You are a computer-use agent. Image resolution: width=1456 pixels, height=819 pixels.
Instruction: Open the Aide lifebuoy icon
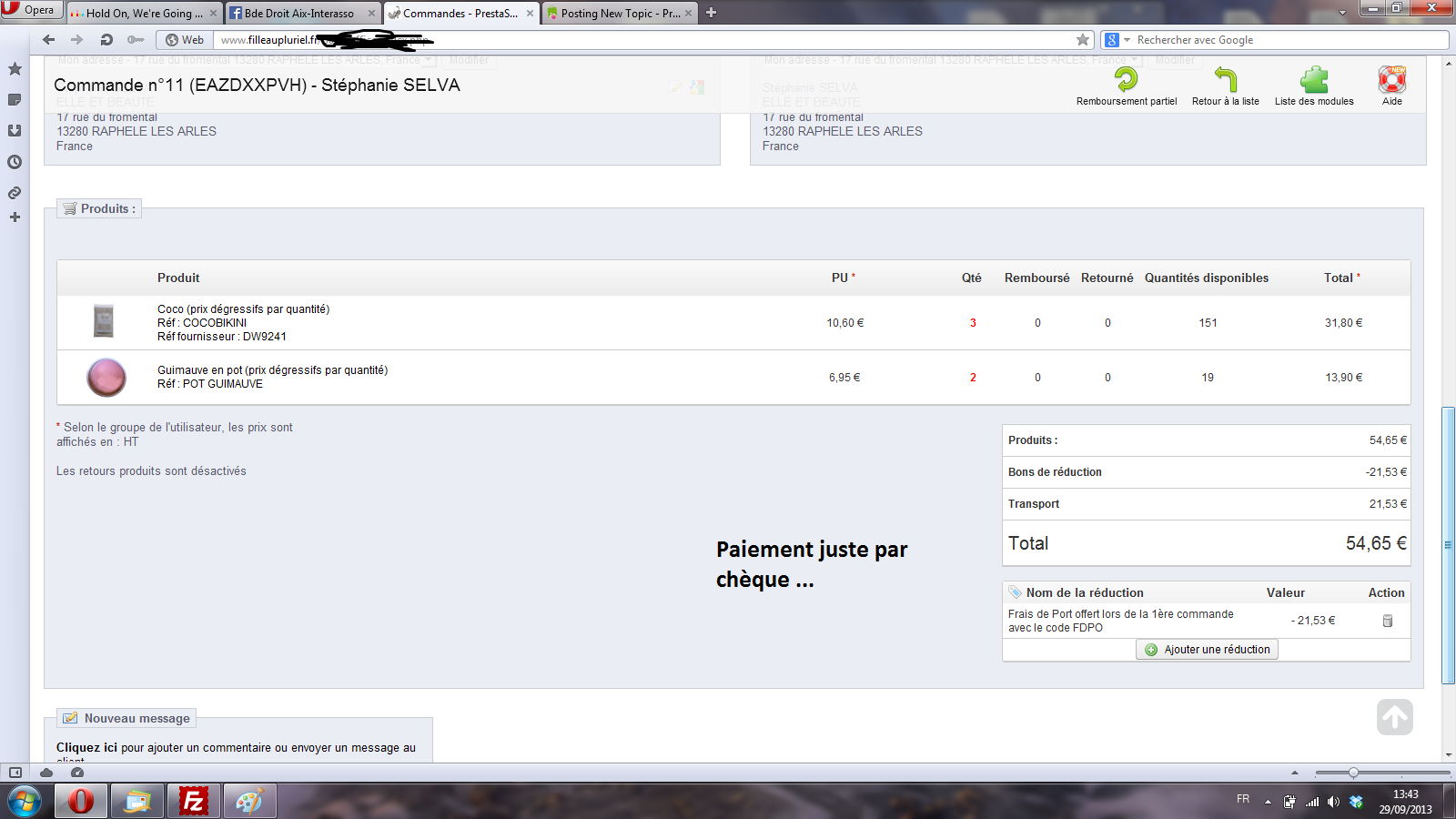(1392, 79)
